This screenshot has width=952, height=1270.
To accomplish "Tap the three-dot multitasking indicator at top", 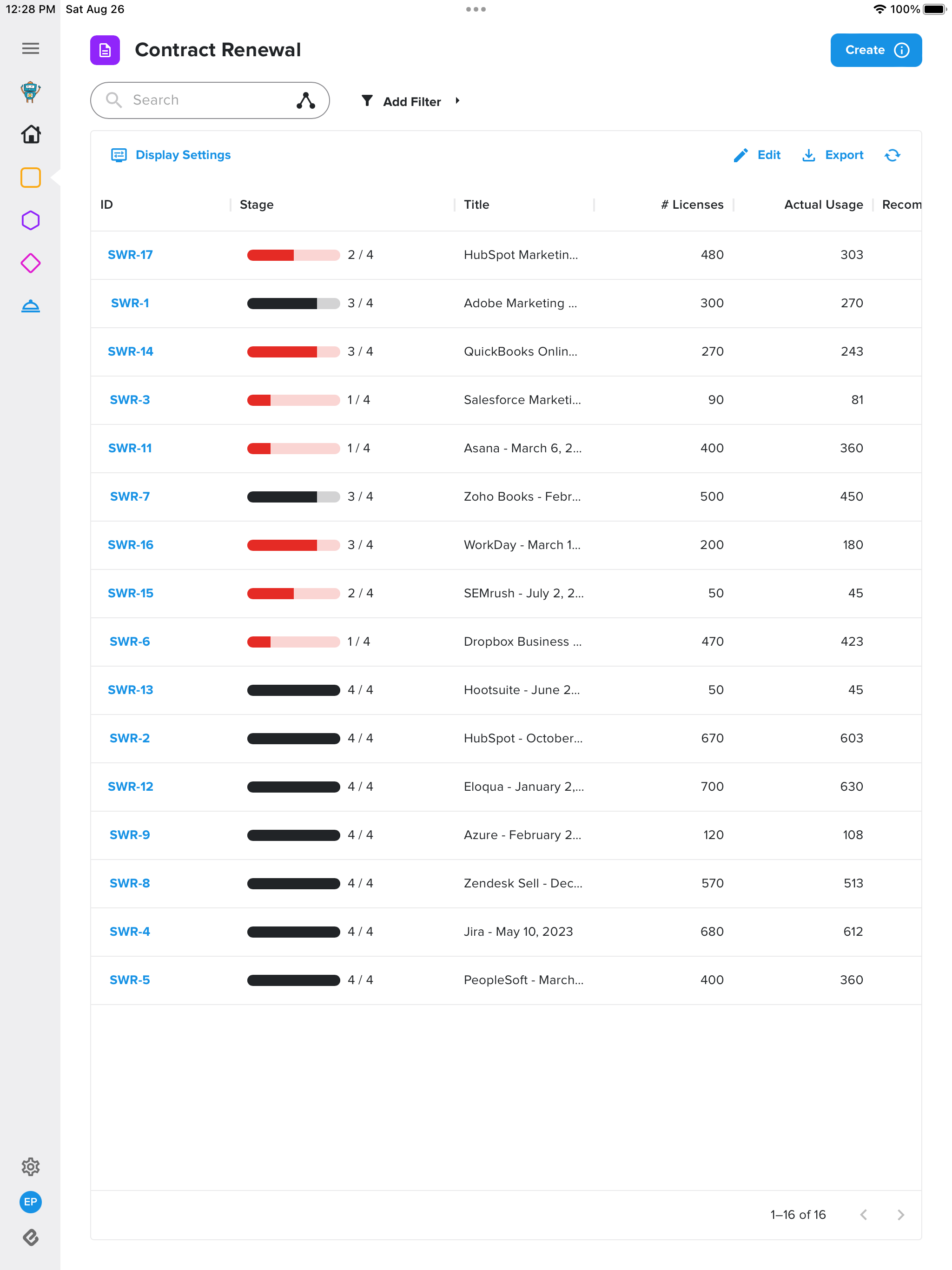I will coord(476,9).
